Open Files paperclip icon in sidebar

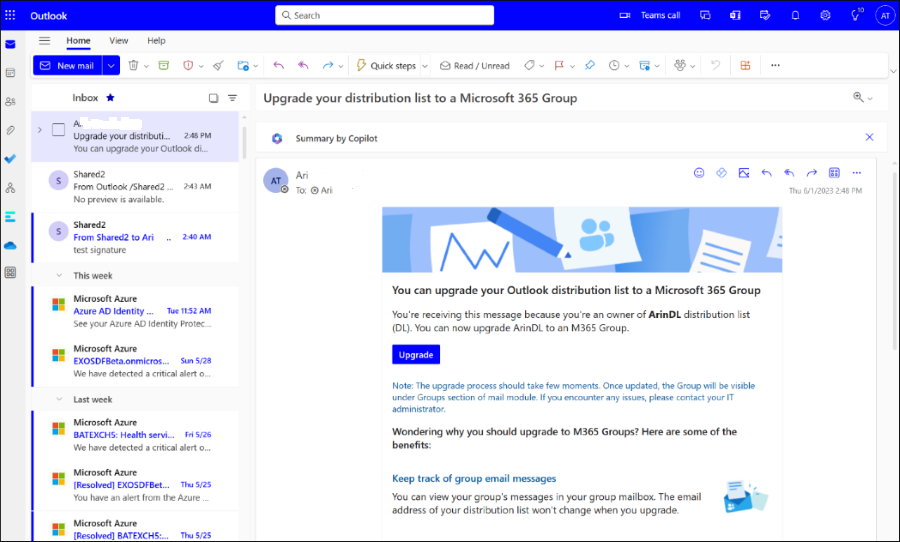click(10, 130)
